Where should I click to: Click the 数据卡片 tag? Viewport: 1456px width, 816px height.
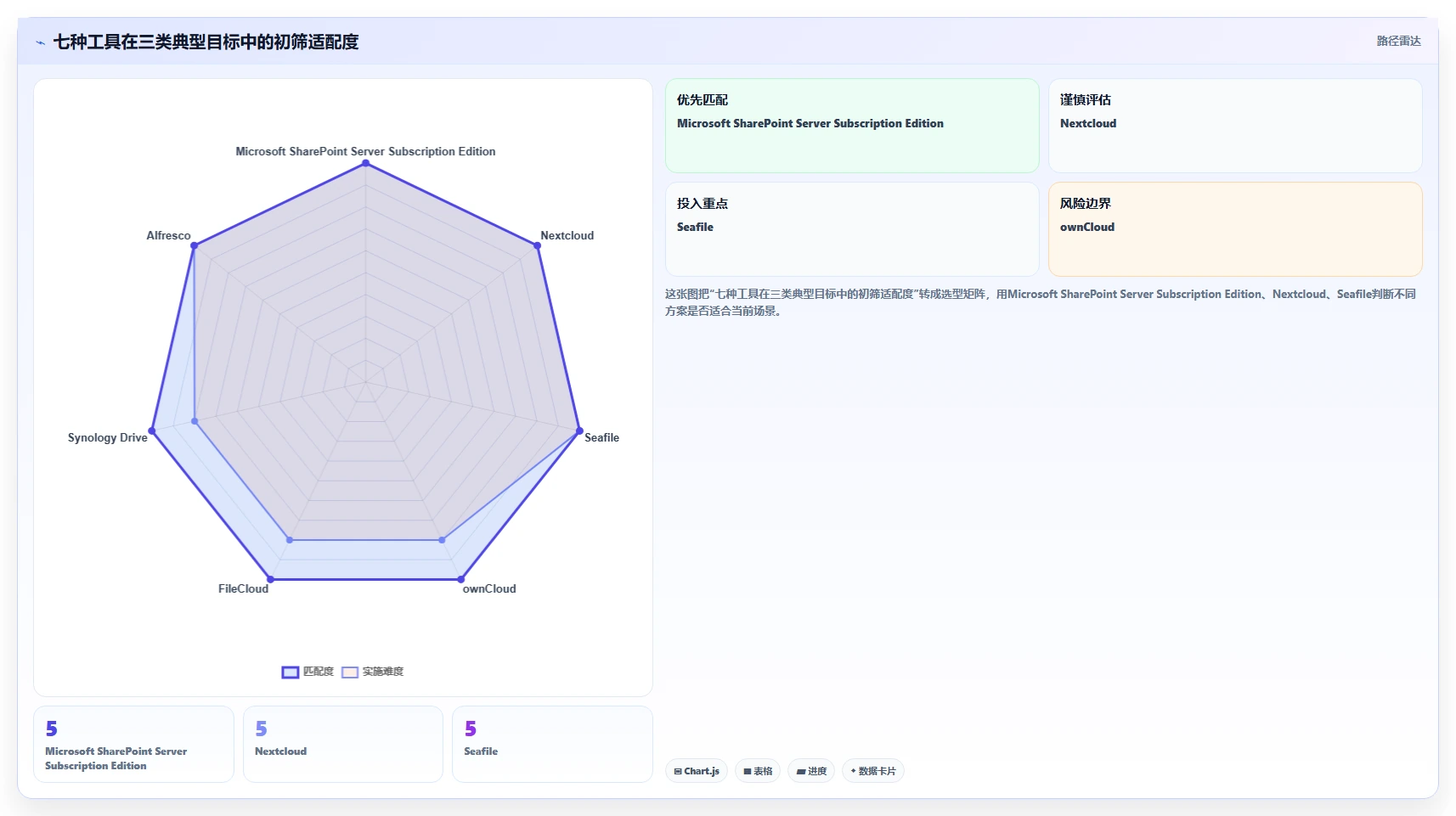click(873, 771)
